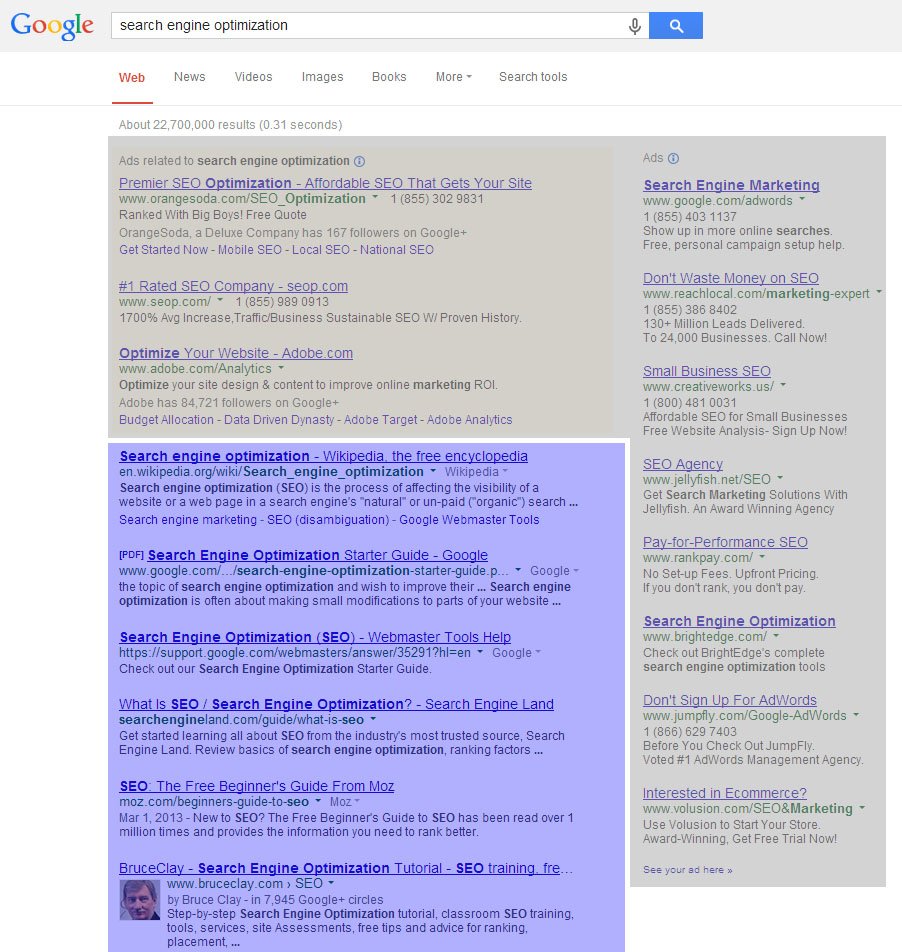The image size is (902, 952).
Task: Click 'Adobe Target' sitelink
Action: [x=381, y=420]
